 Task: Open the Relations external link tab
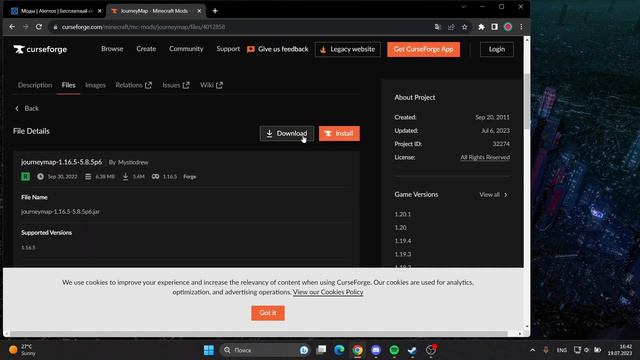133,85
